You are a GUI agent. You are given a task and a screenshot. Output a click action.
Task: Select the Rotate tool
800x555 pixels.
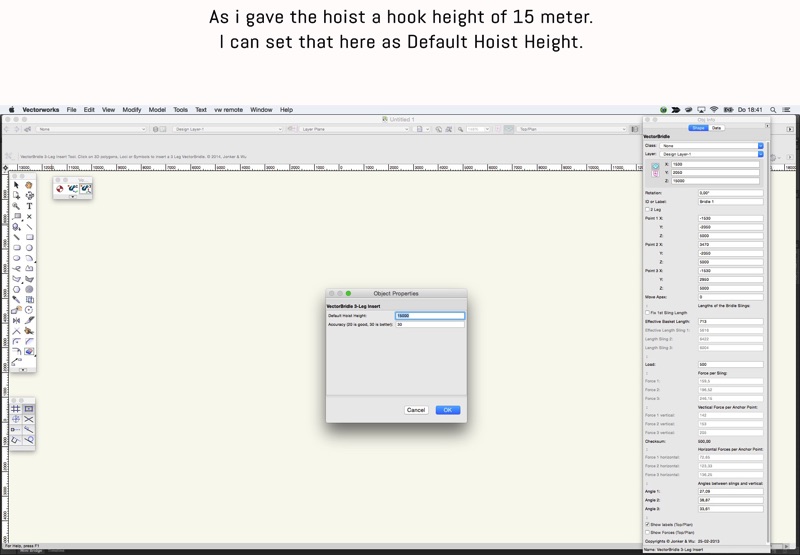(29, 310)
